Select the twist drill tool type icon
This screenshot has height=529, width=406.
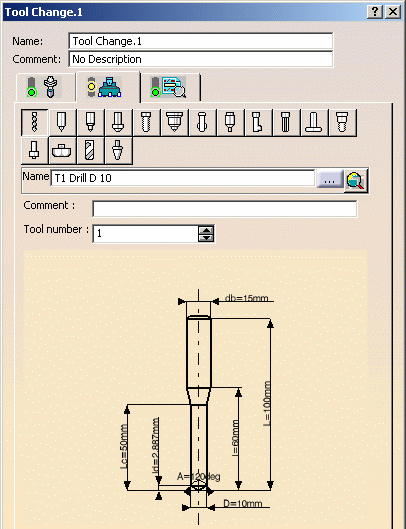(34, 123)
